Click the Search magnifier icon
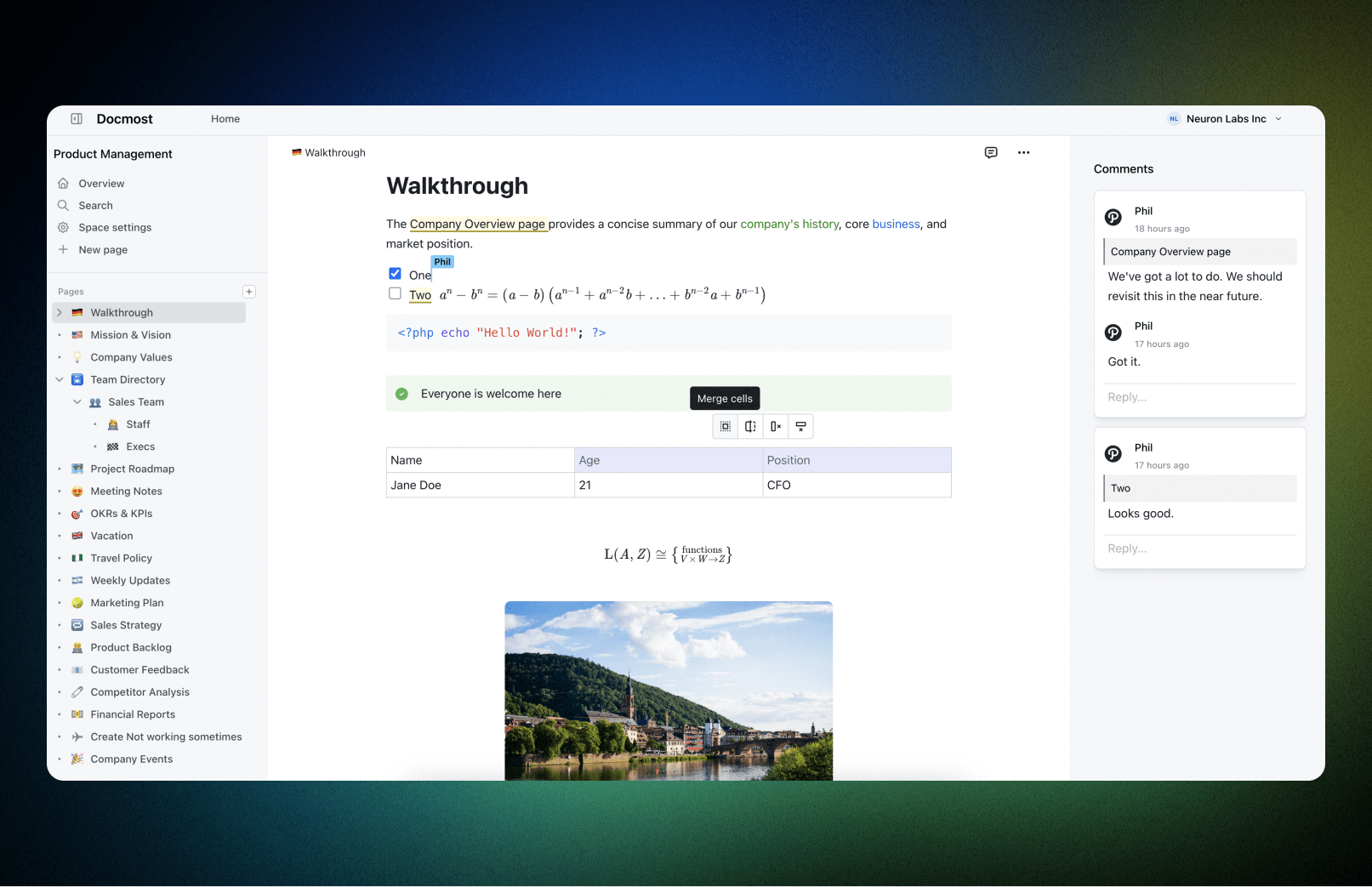1372x887 pixels. pos(63,206)
